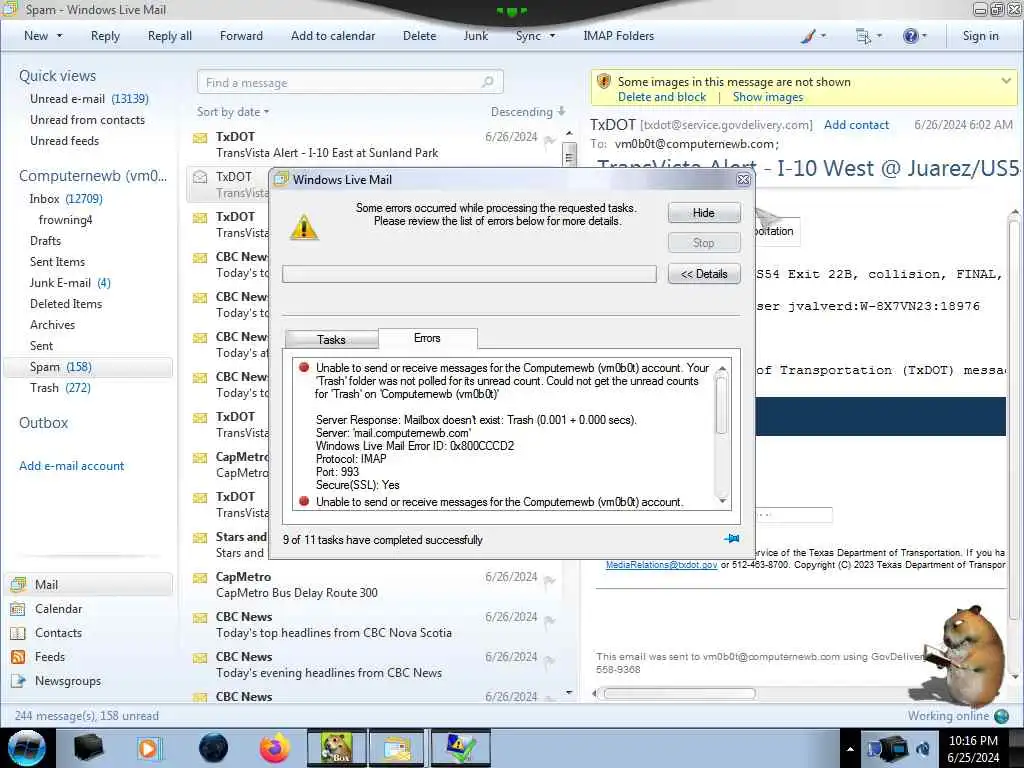Click Add e-mail account link

pyautogui.click(x=71, y=466)
